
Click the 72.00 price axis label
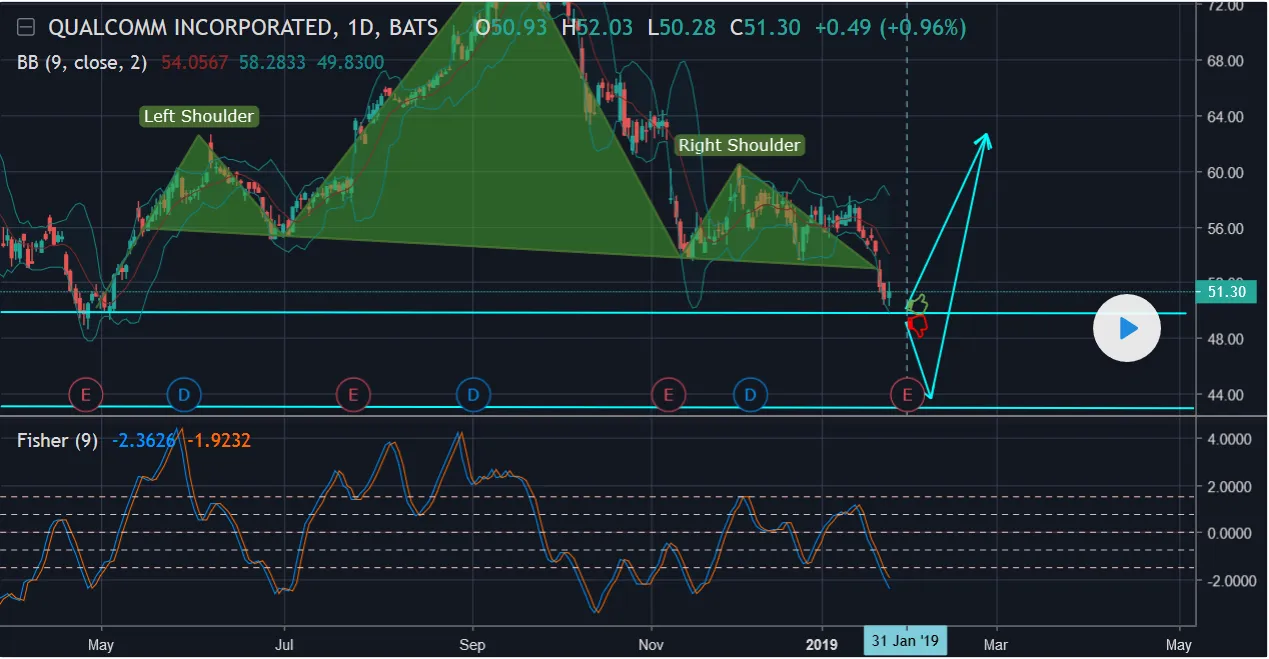(x=1225, y=6)
